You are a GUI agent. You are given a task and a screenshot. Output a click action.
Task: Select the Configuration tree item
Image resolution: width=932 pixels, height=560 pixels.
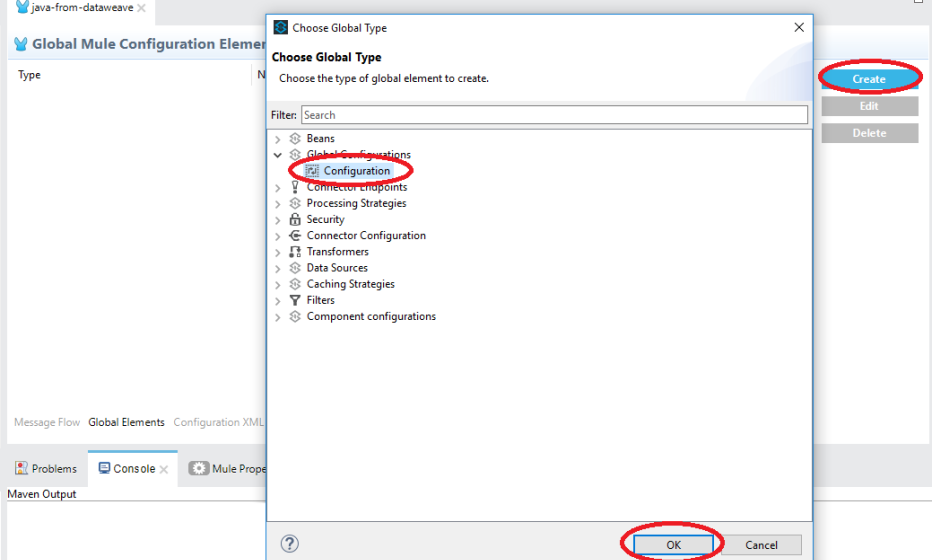click(x=357, y=171)
